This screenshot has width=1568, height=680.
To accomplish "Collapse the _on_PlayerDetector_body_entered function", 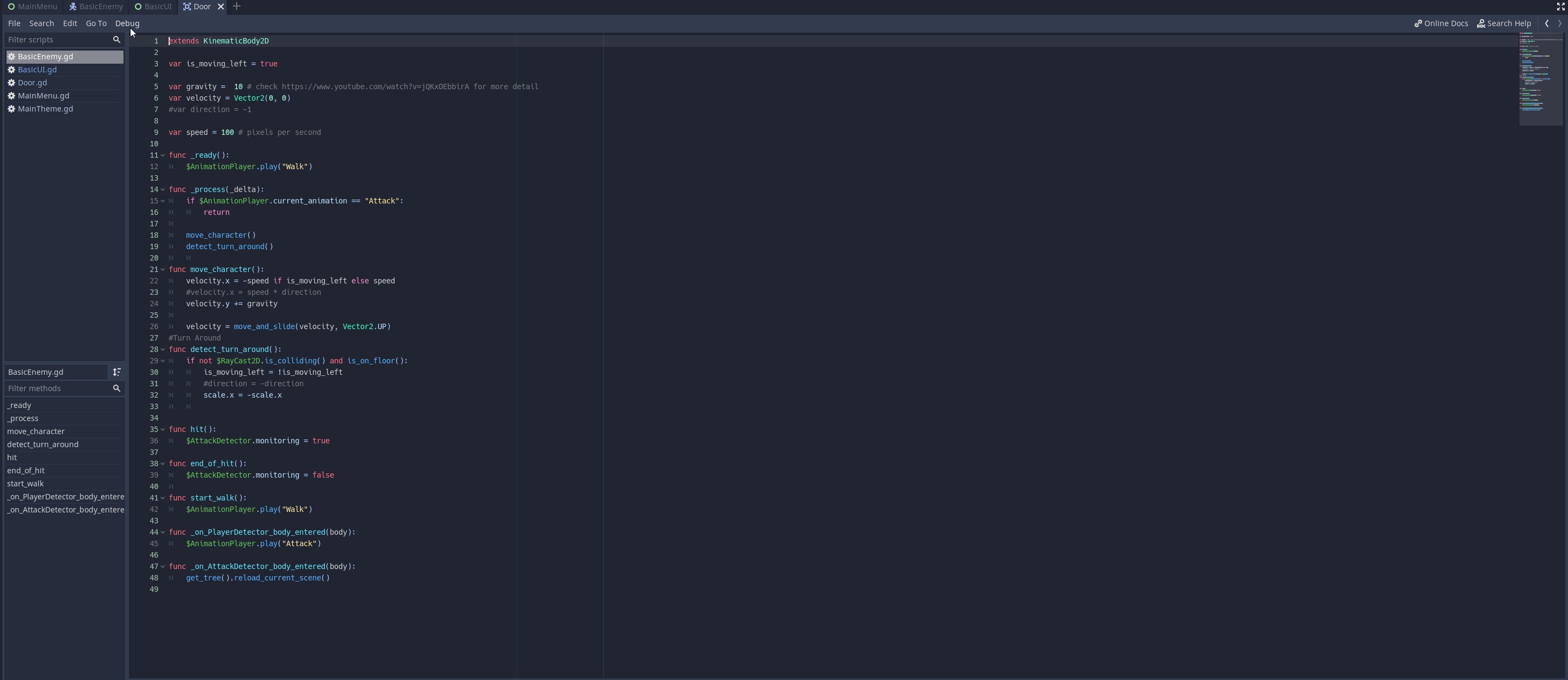I will point(162,532).
